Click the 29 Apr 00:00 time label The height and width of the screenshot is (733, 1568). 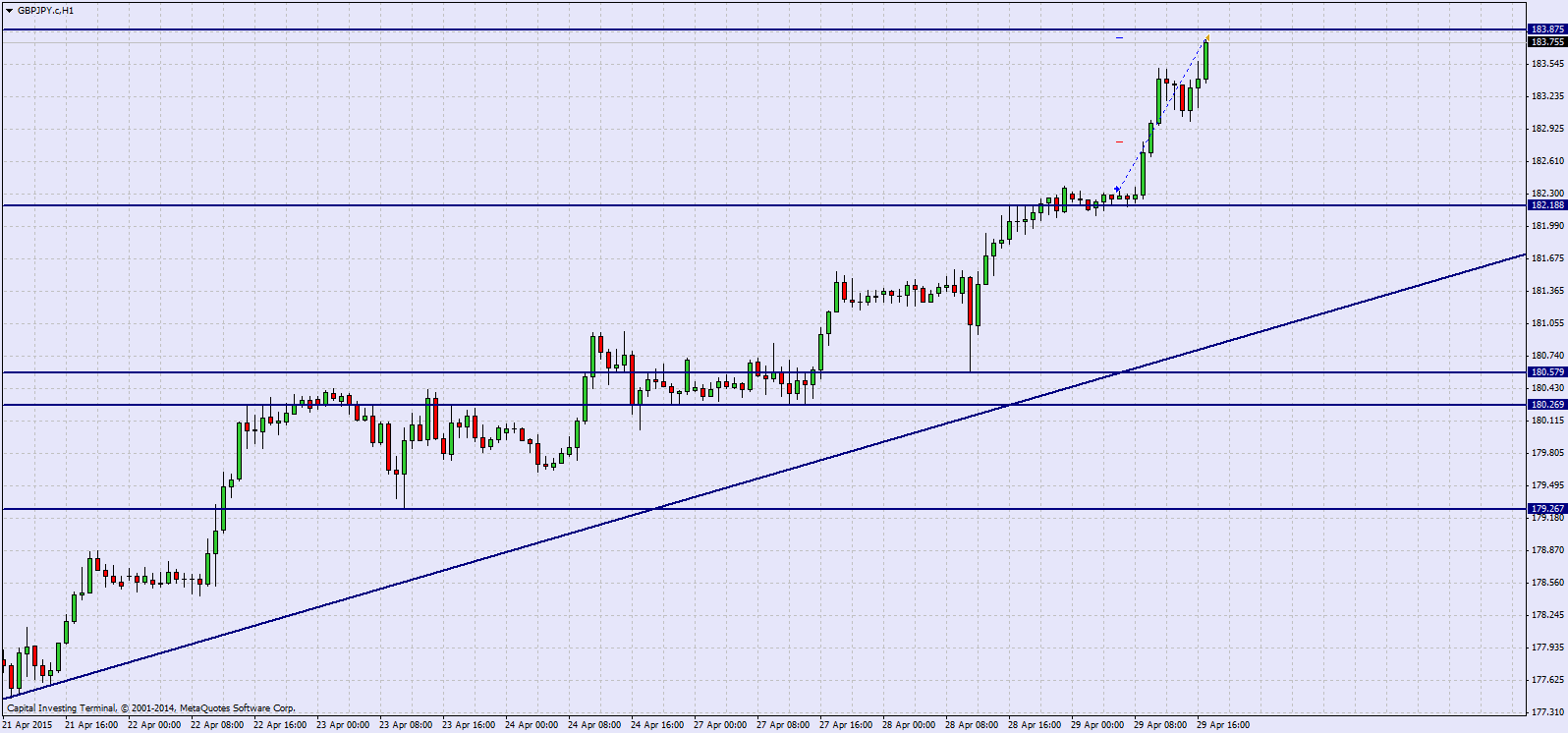pos(1097,725)
